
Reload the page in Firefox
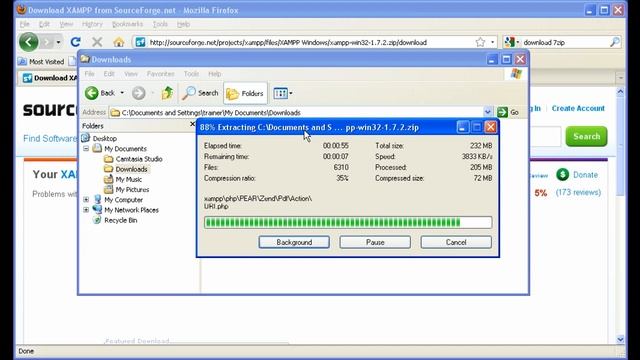76,42
